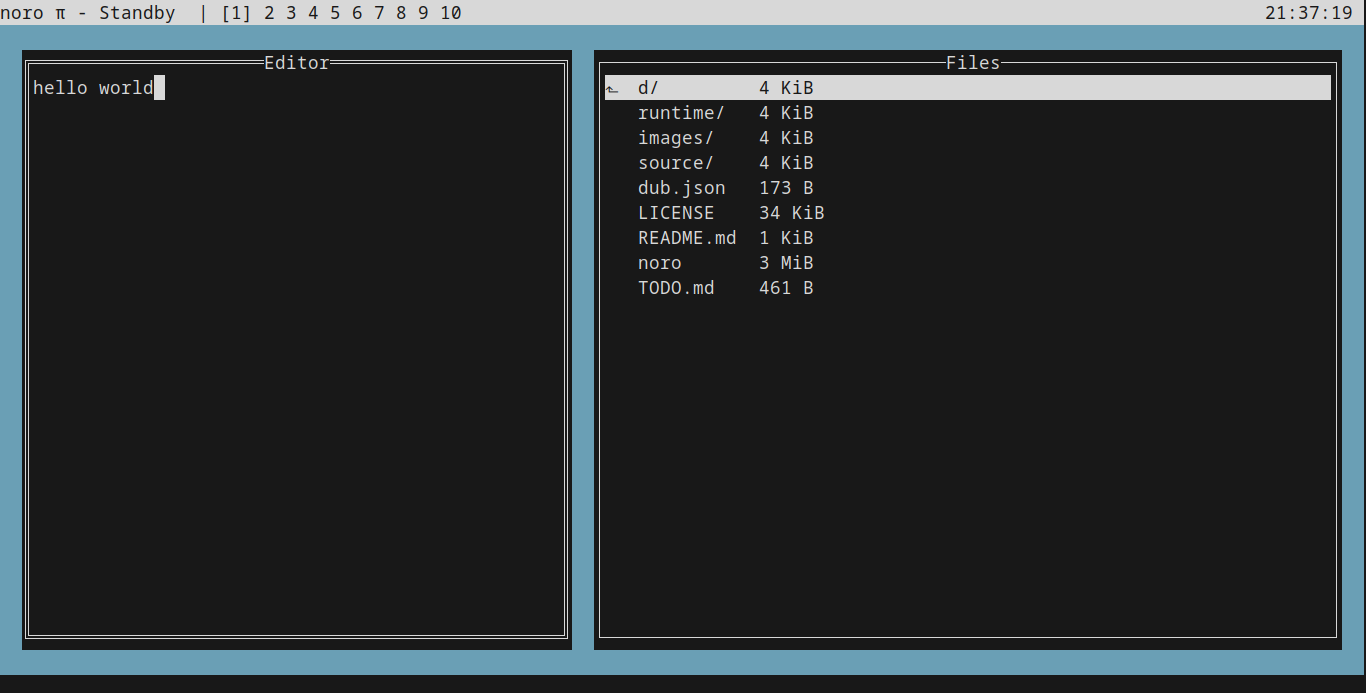Open the runtime/ folder
The image size is (1366, 693).
pyautogui.click(x=681, y=113)
